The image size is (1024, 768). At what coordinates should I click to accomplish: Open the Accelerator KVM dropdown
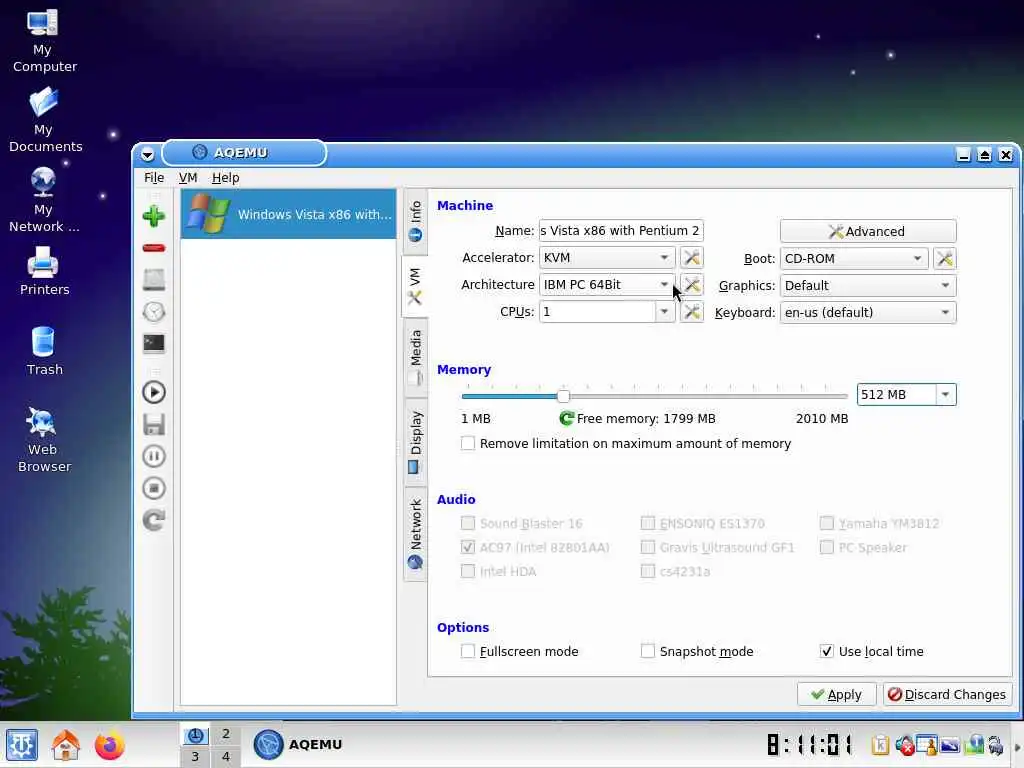pos(607,257)
